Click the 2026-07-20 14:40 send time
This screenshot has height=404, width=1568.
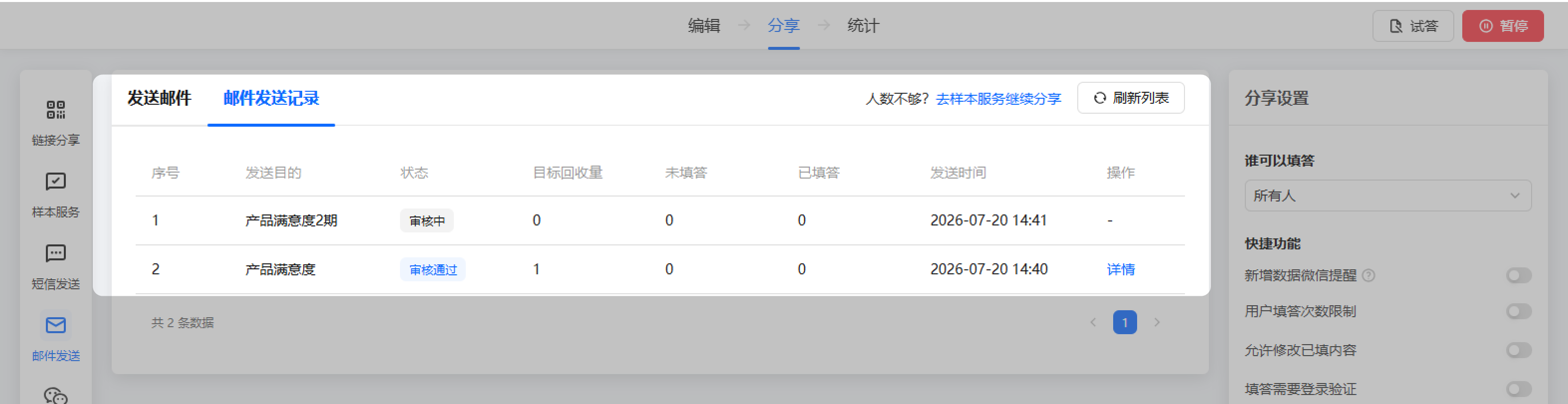pos(988,269)
